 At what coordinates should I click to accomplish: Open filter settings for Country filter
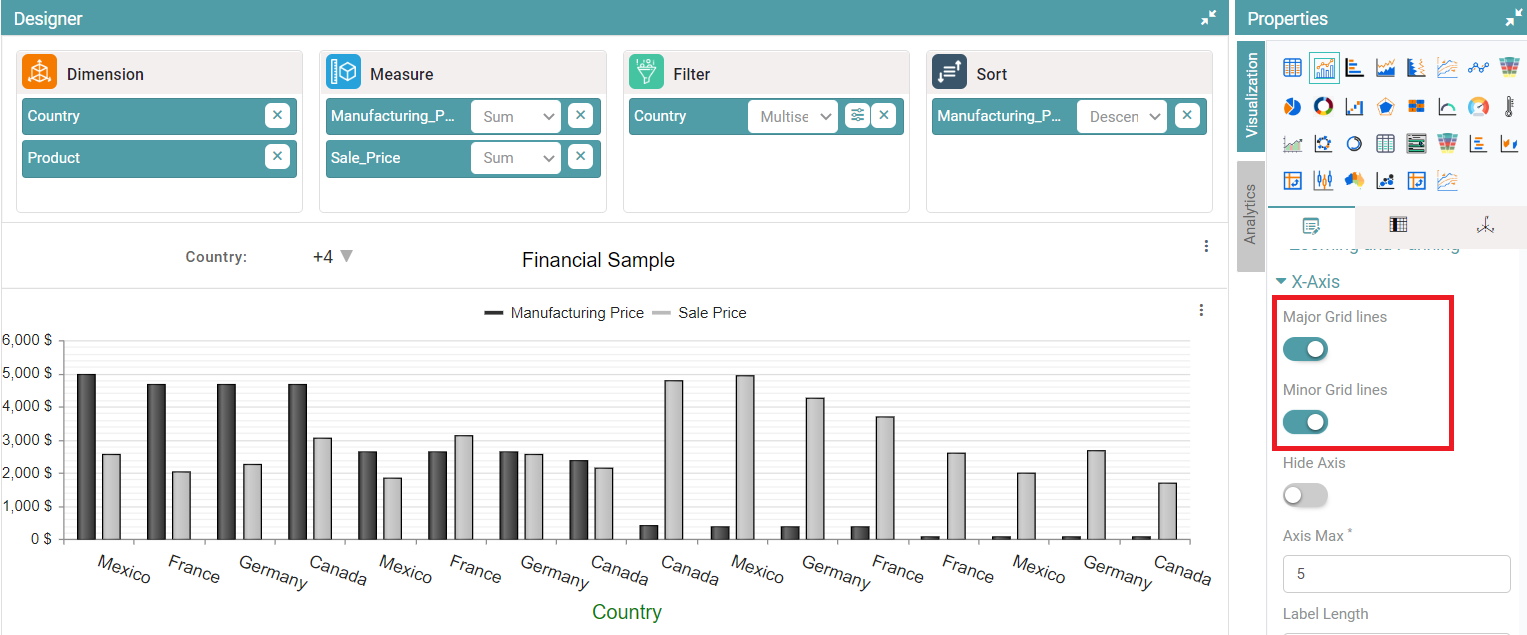click(857, 116)
